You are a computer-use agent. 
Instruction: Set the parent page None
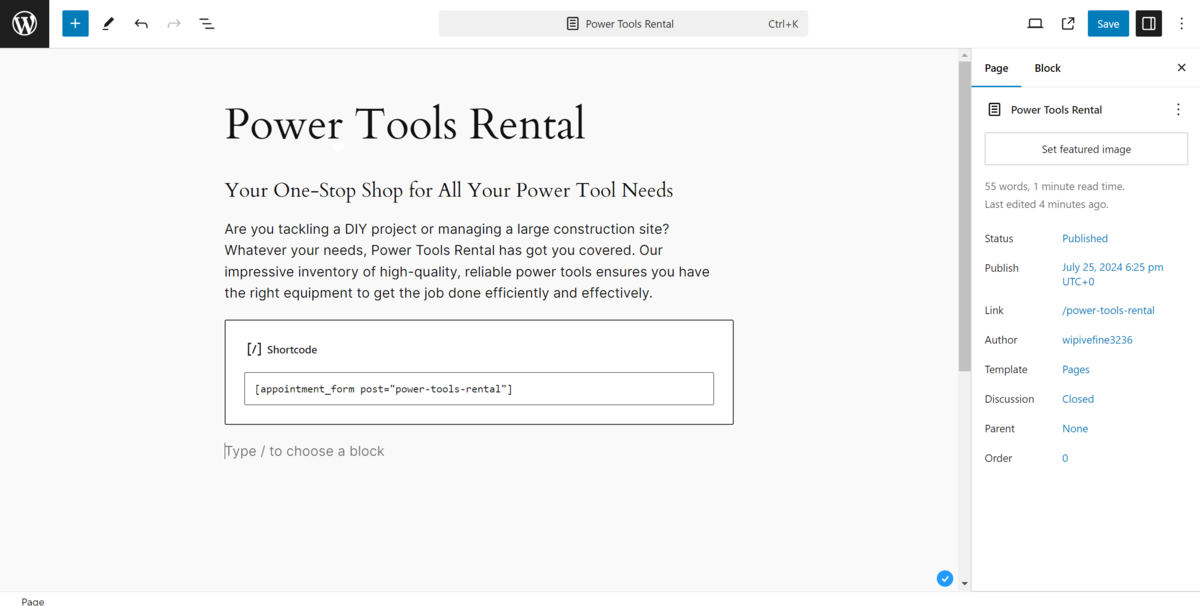tap(1075, 429)
